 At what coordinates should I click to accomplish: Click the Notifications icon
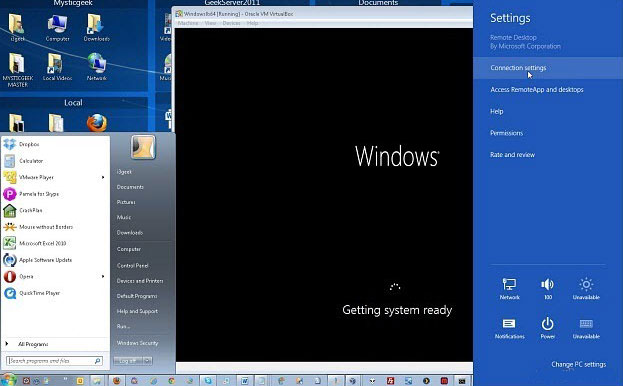pos(509,328)
